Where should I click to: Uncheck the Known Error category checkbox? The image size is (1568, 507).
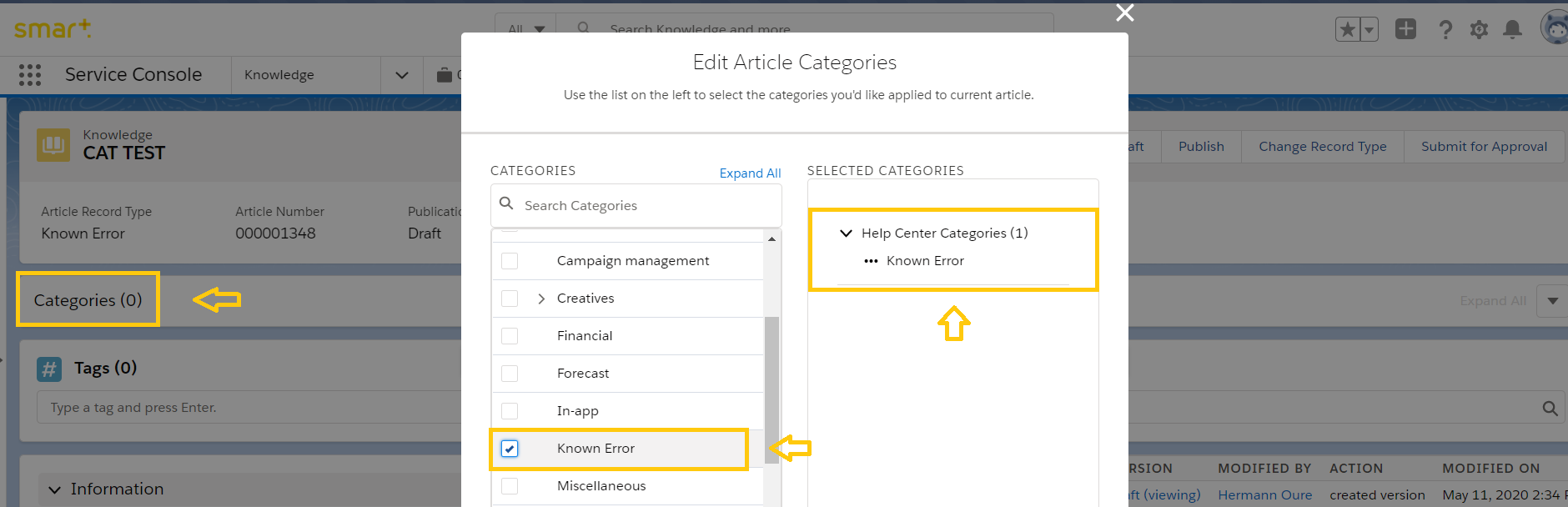510,449
